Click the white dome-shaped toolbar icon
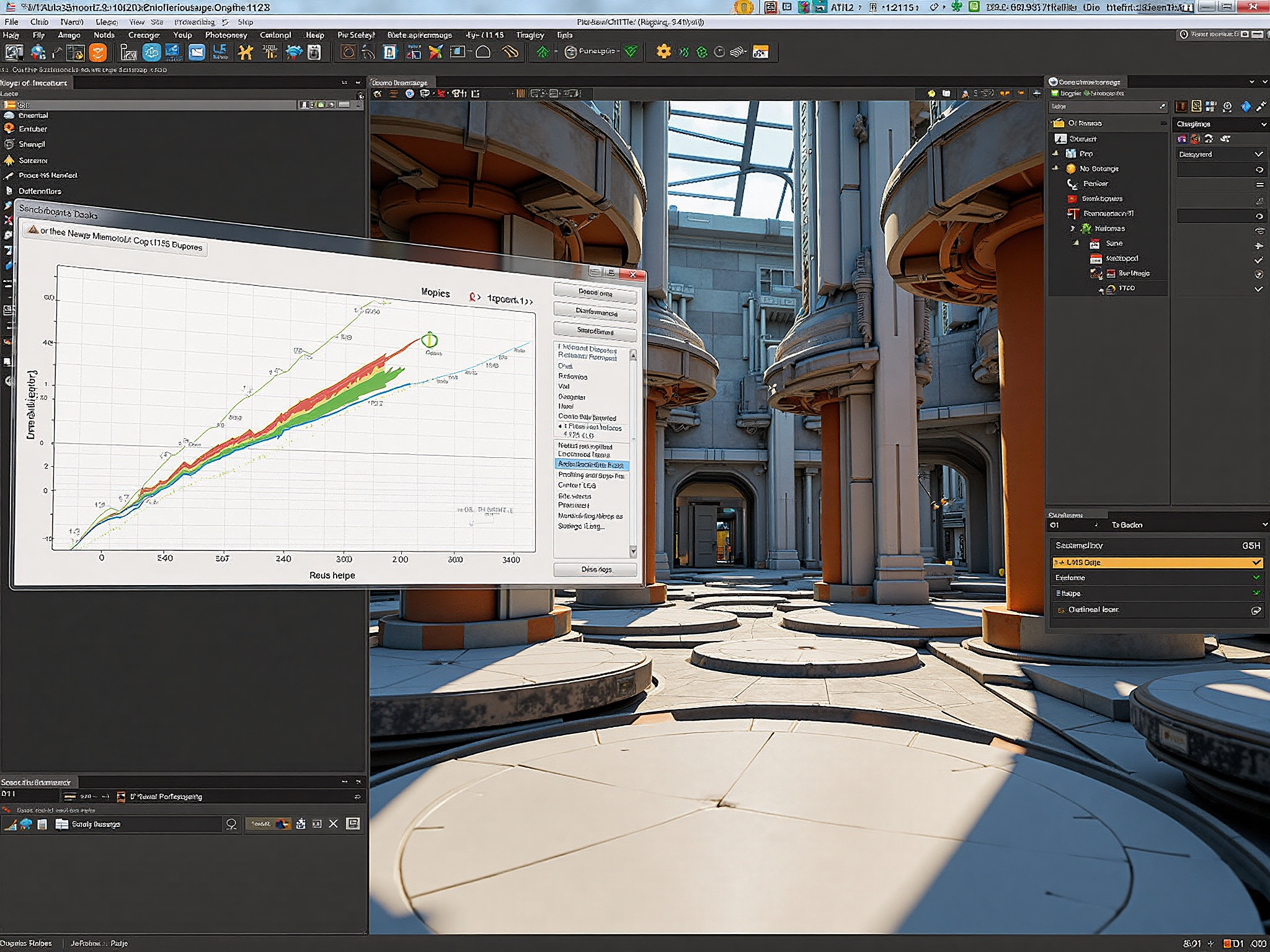The image size is (1270, 952). pos(483,53)
